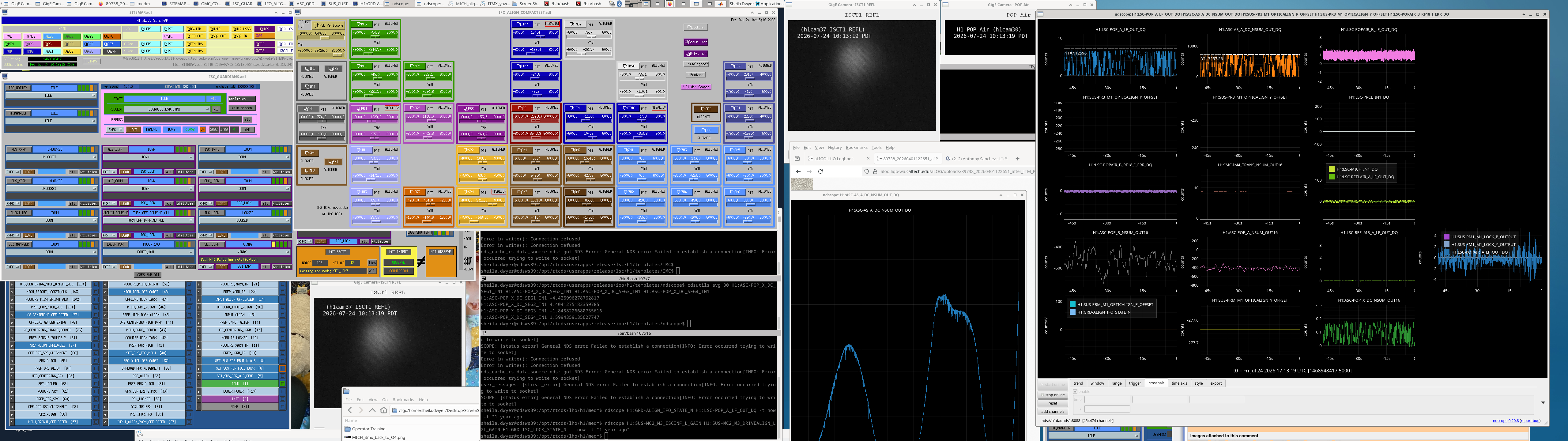Click the Slider Scopes button in IFO_ALIGN

click(x=696, y=87)
